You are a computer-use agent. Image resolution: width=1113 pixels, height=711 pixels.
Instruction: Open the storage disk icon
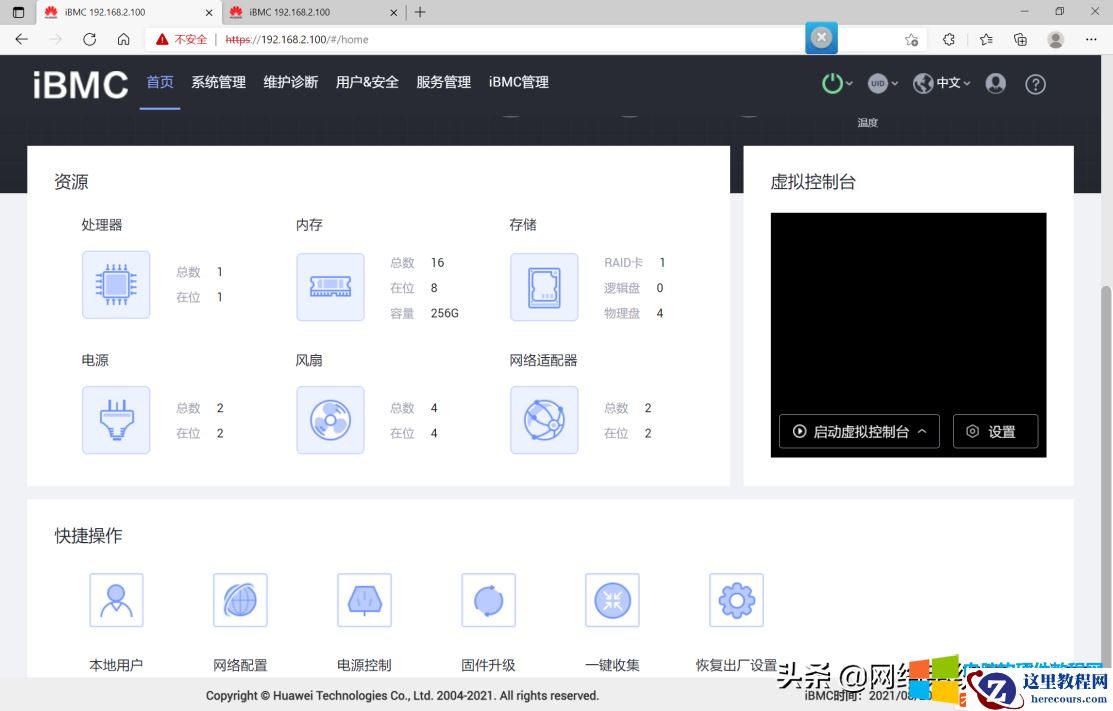pyautogui.click(x=544, y=287)
